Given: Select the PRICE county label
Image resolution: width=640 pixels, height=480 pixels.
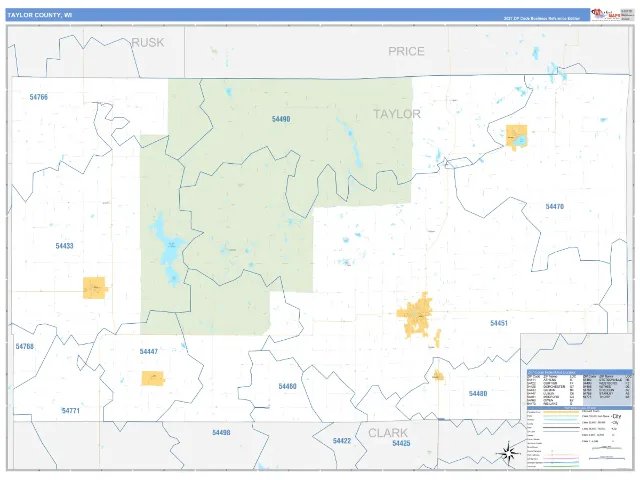Looking at the screenshot, I should 406,51.
